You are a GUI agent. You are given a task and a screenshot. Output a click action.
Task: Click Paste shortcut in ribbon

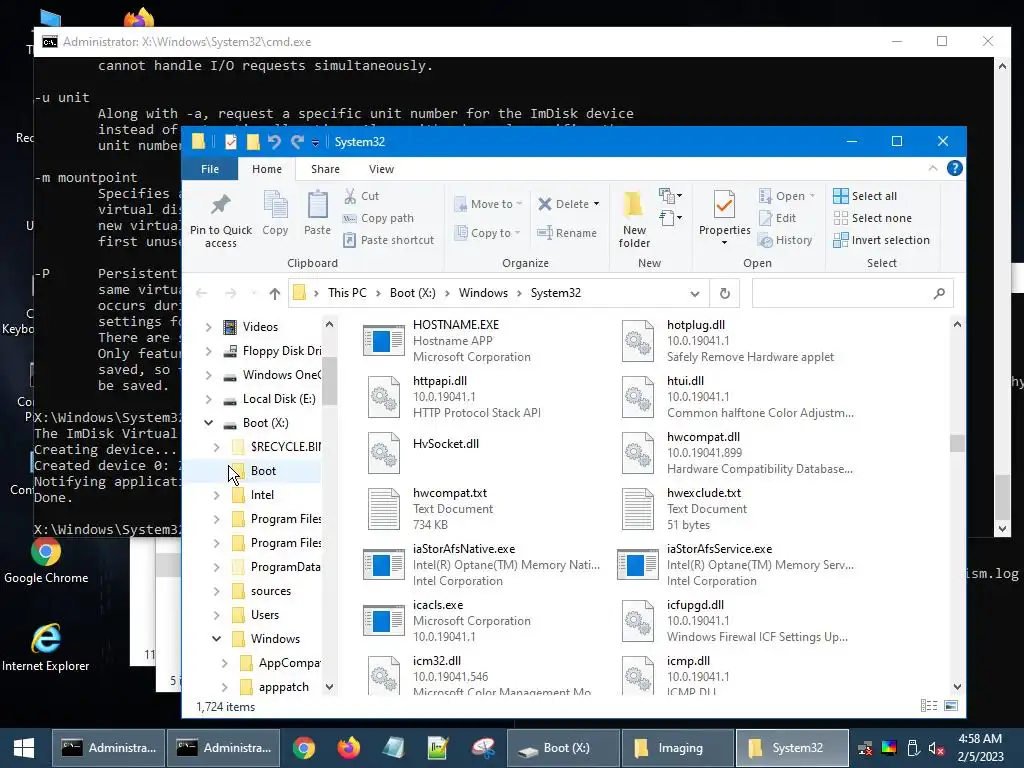389,240
